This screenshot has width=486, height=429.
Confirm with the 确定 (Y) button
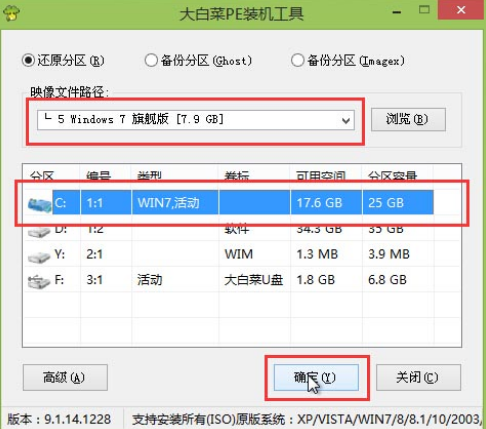click(x=316, y=377)
